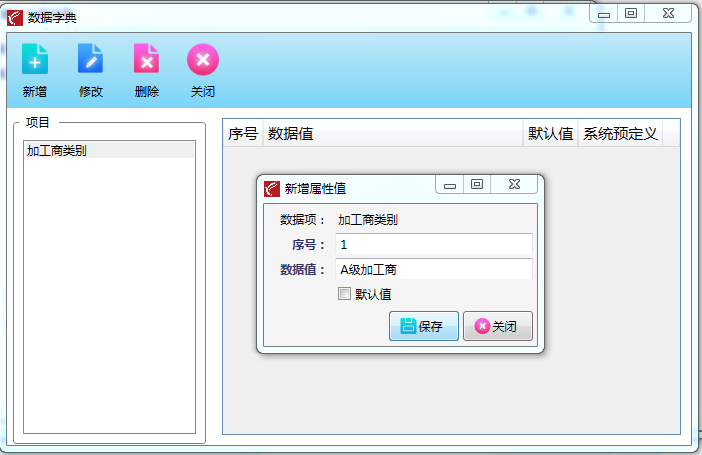Save with the 保存 button

424,326
